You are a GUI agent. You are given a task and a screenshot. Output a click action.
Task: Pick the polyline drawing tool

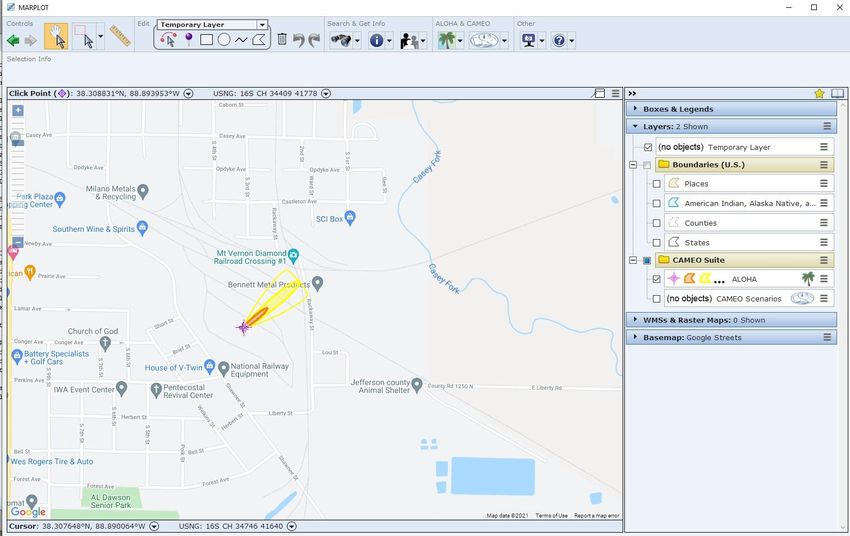(241, 40)
